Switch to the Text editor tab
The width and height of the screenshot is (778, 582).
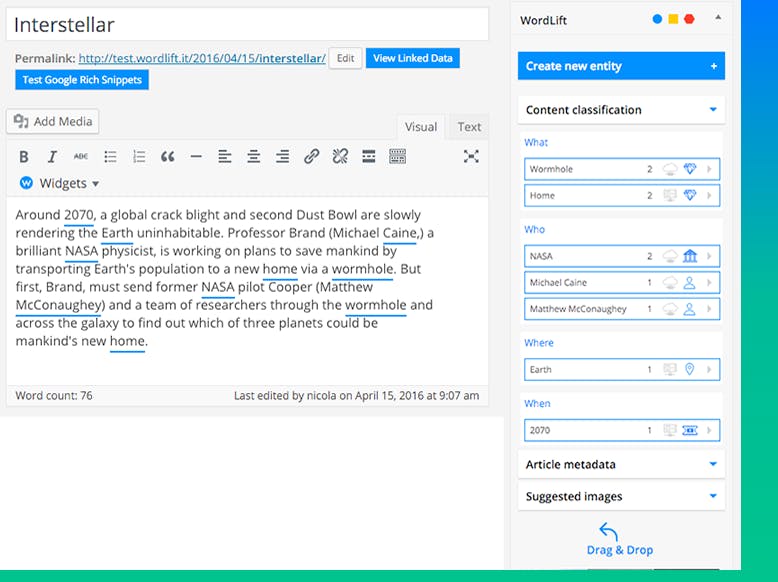pos(469,127)
